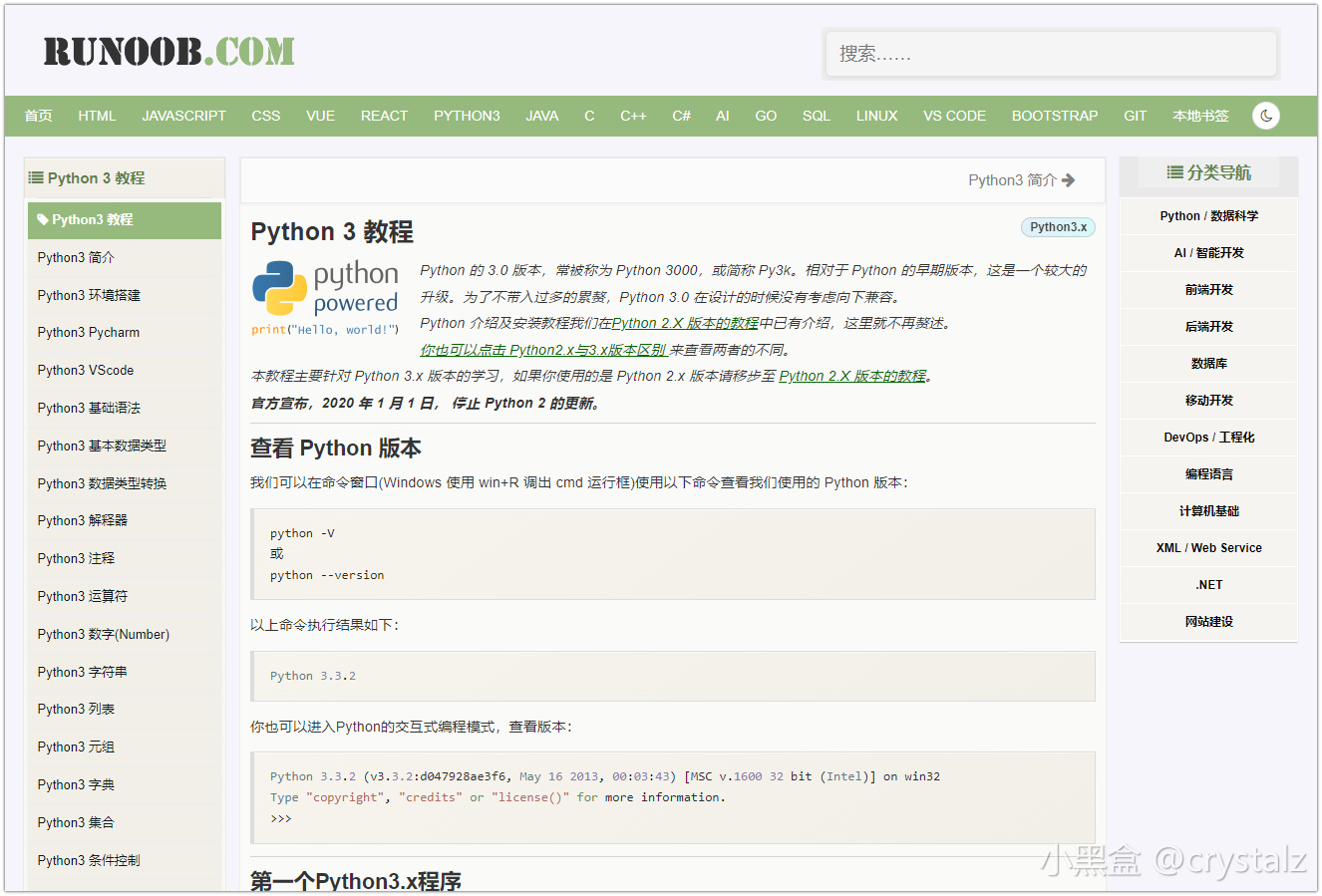Viewport: 1322px width, 896px height.
Task: Open the 移动开发 category
Action: coord(1209,401)
